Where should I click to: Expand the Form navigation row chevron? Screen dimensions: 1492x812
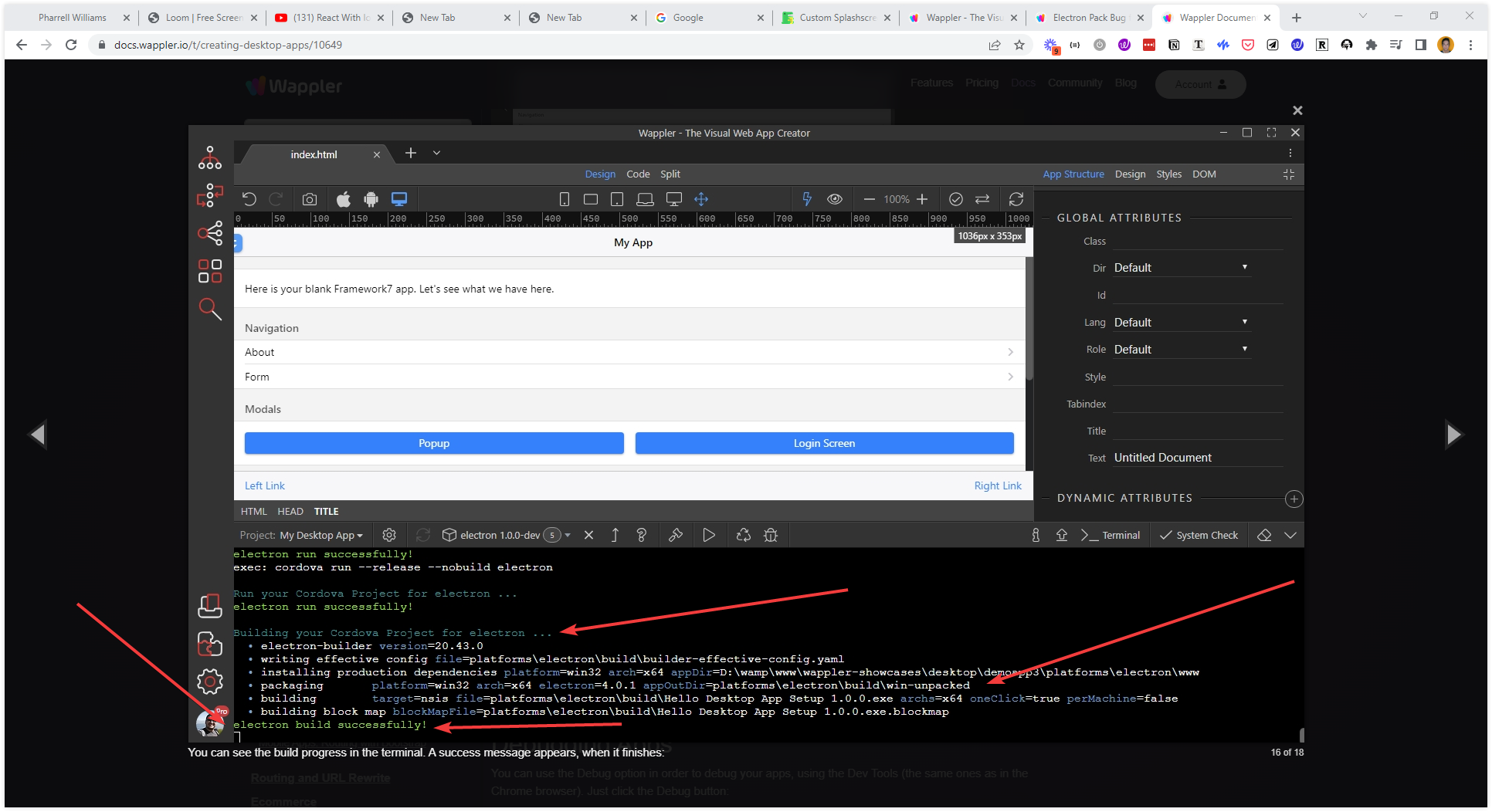pyautogui.click(x=1011, y=377)
